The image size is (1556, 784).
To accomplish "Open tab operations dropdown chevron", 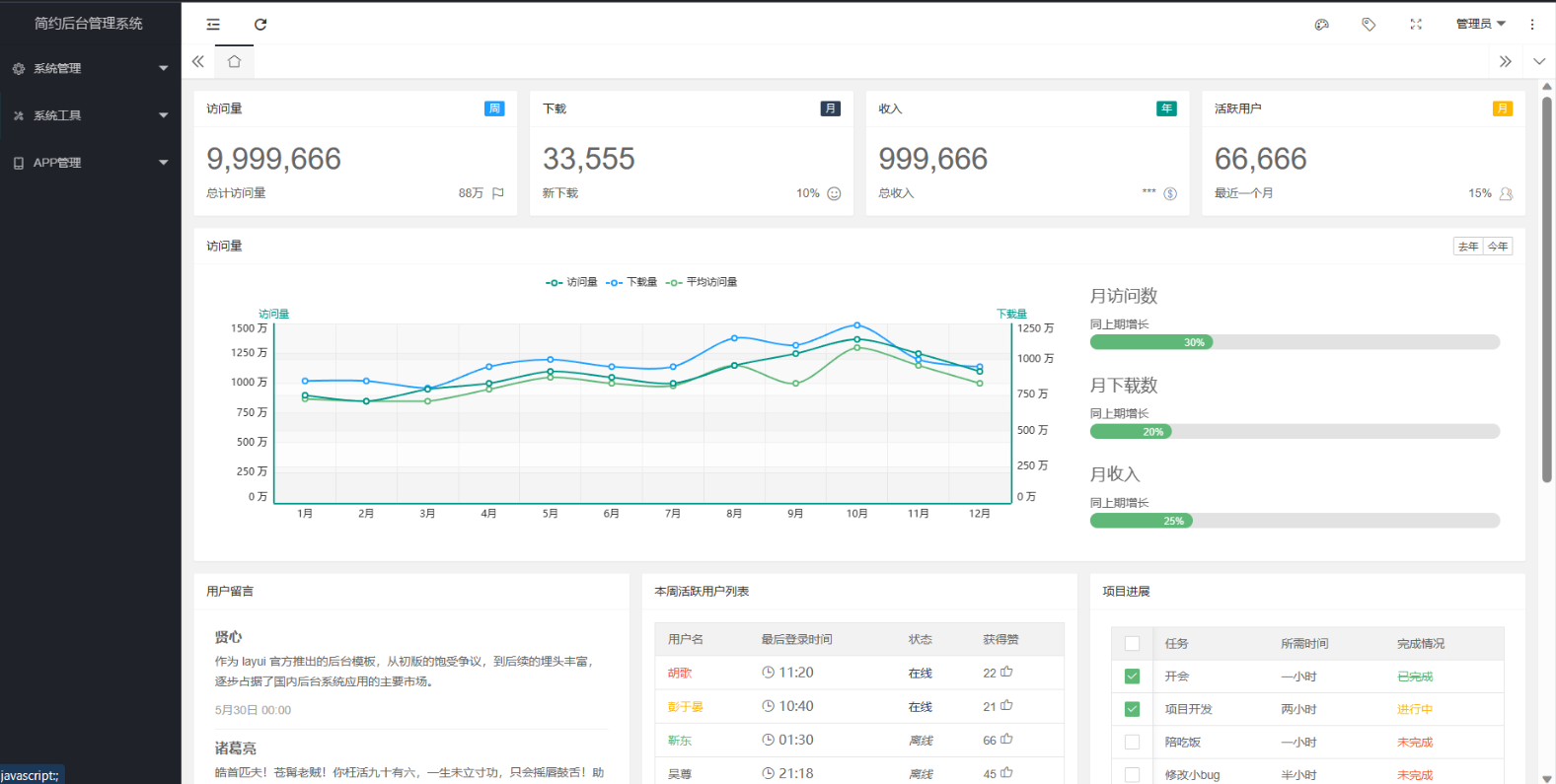I will [x=1539, y=61].
